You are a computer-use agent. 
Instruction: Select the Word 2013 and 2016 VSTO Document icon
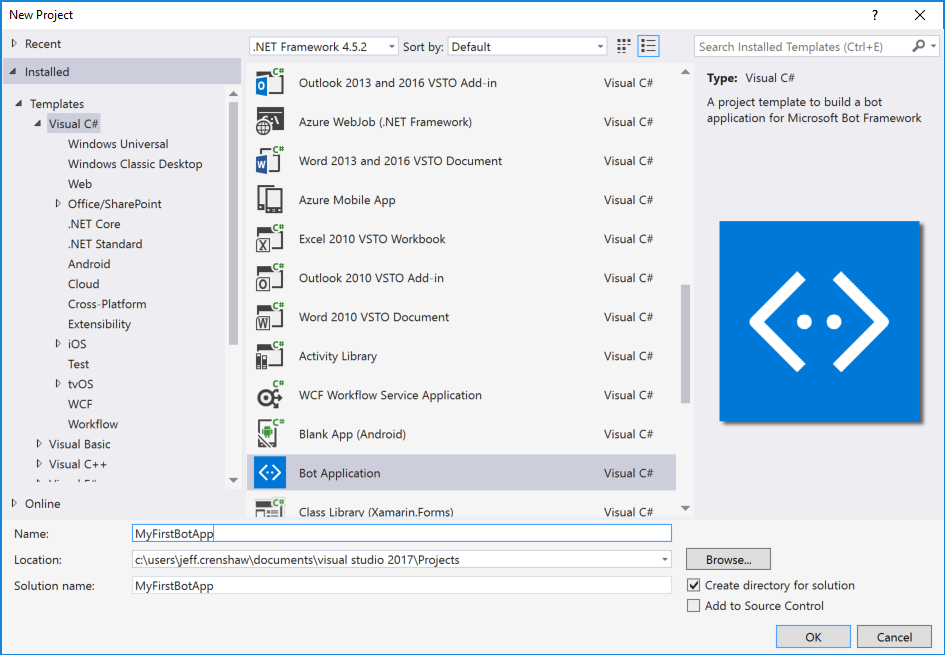[x=269, y=161]
